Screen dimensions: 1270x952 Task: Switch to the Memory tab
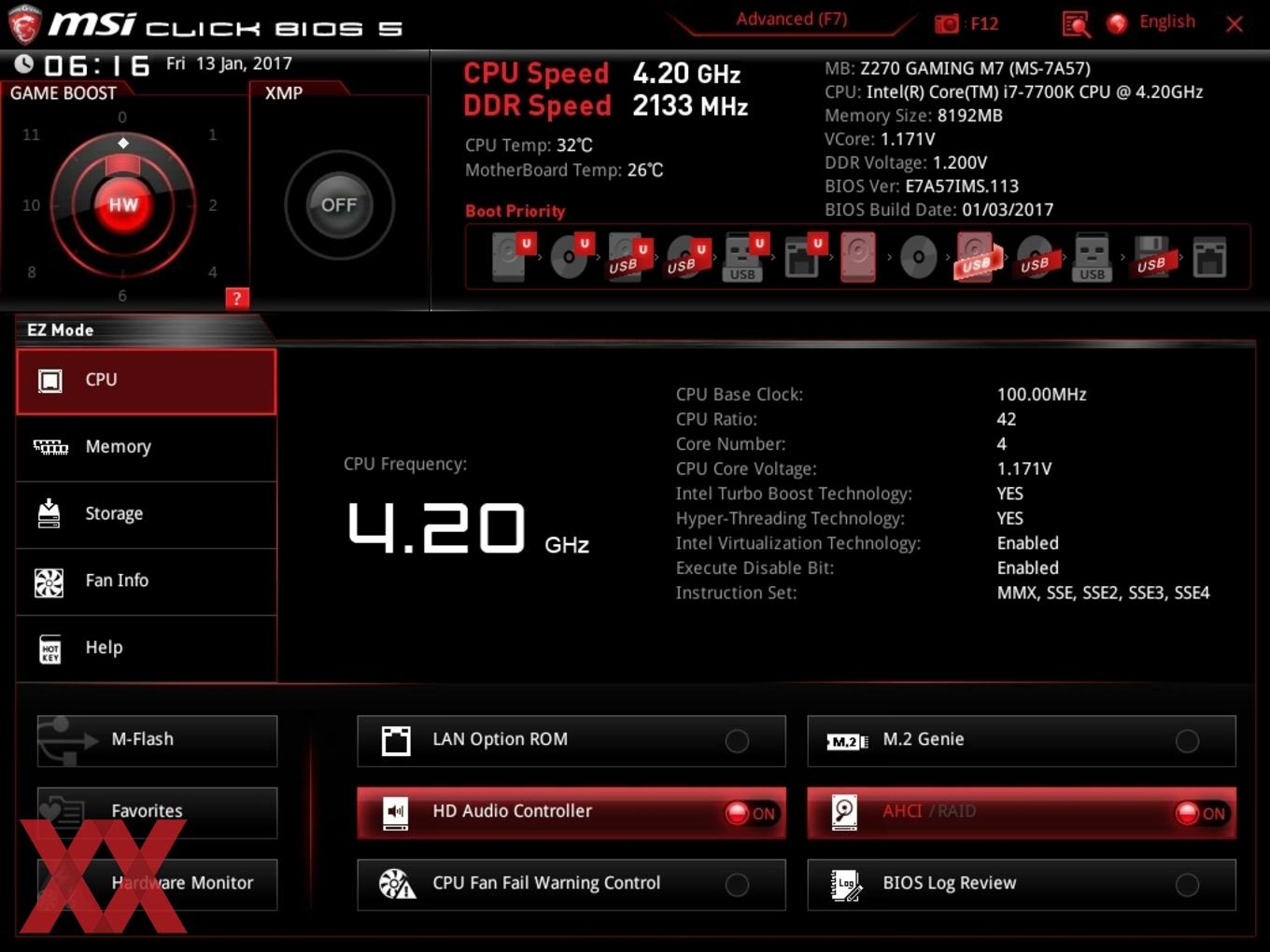[146, 448]
